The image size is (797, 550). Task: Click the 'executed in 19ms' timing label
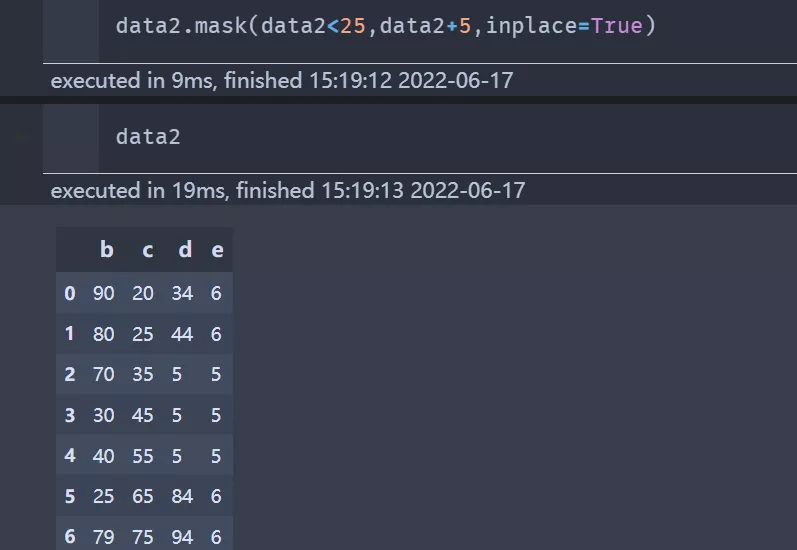pos(288,191)
